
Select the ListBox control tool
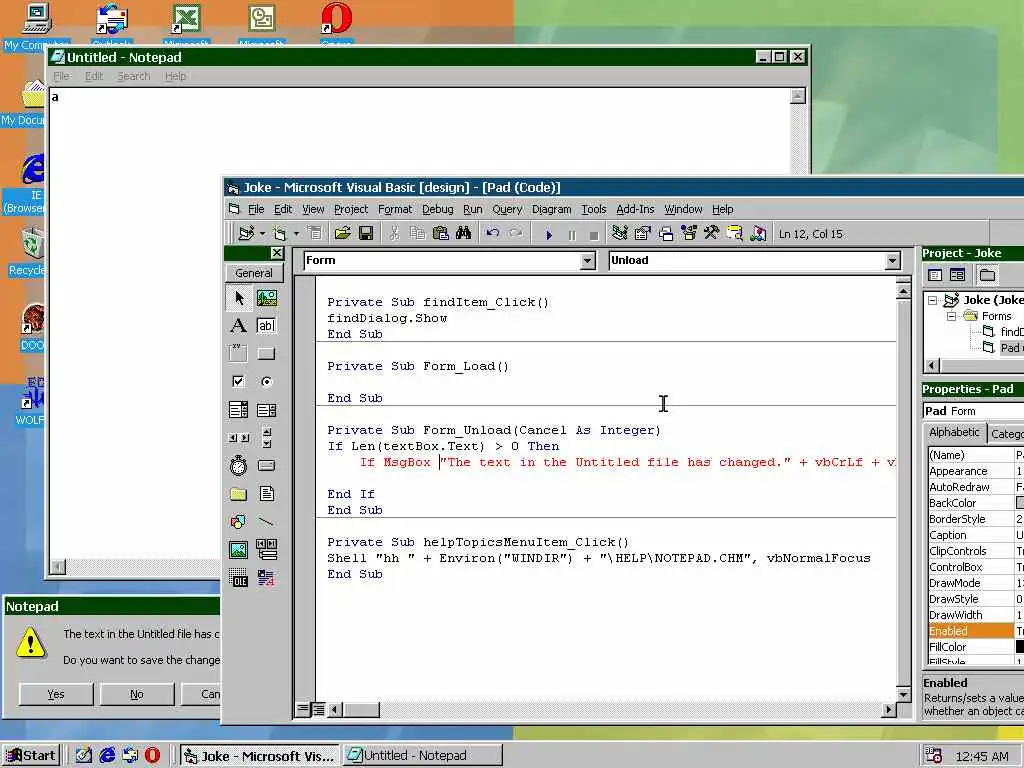(x=266, y=410)
